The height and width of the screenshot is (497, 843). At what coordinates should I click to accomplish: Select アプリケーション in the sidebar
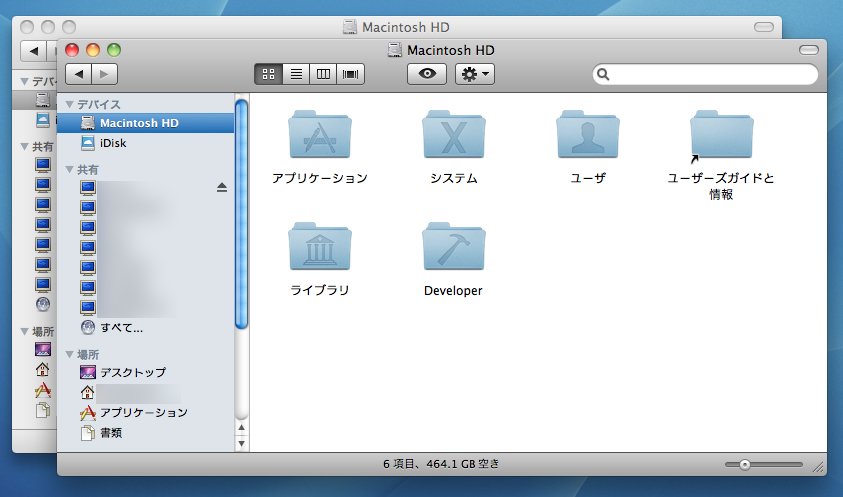tap(146, 413)
